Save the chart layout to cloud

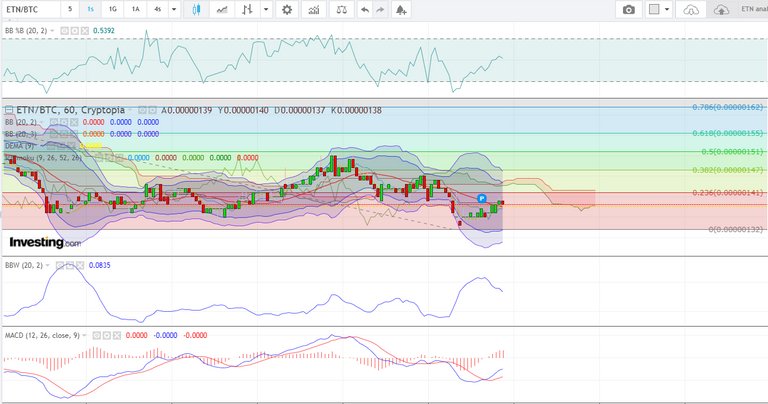(x=721, y=9)
